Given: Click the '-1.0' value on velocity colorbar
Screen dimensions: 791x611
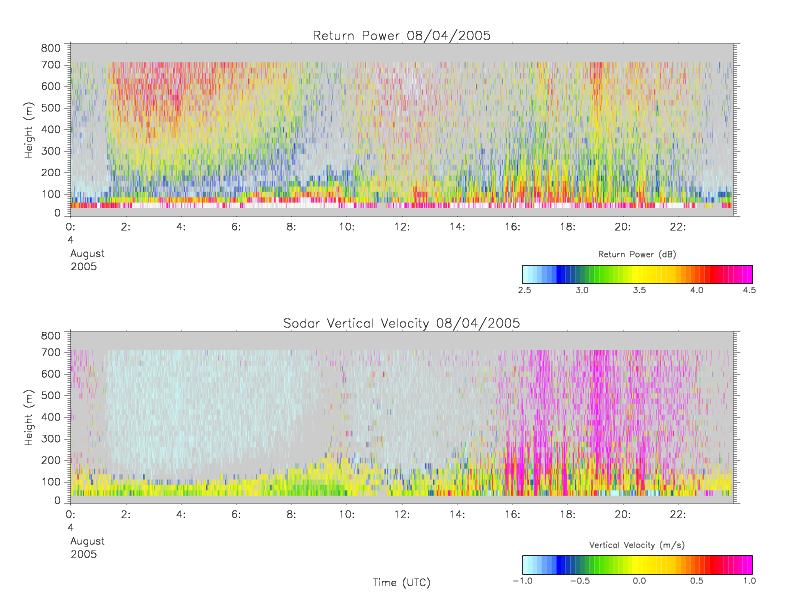Looking at the screenshot, I should coord(523,581).
